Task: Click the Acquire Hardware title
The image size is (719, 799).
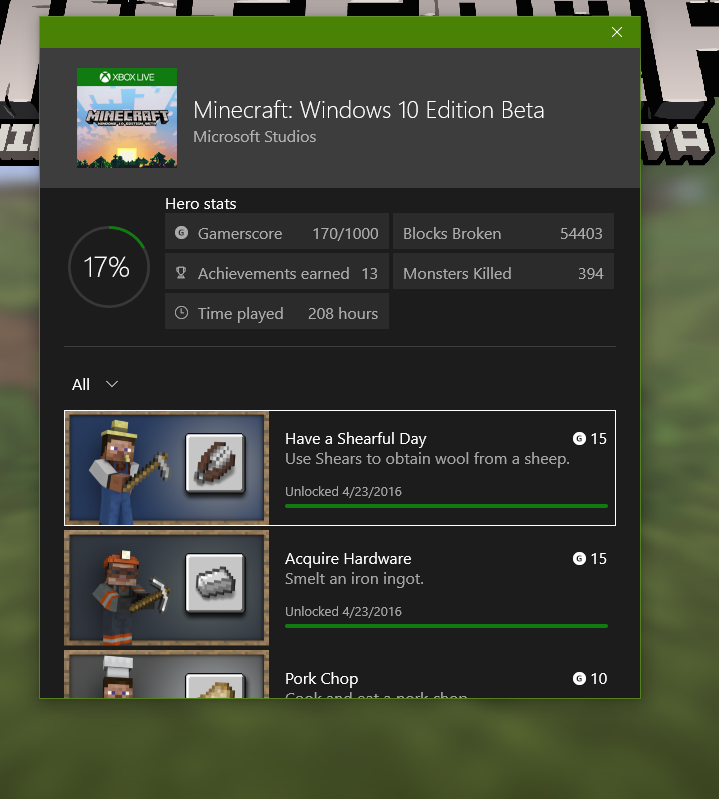Action: 348,559
